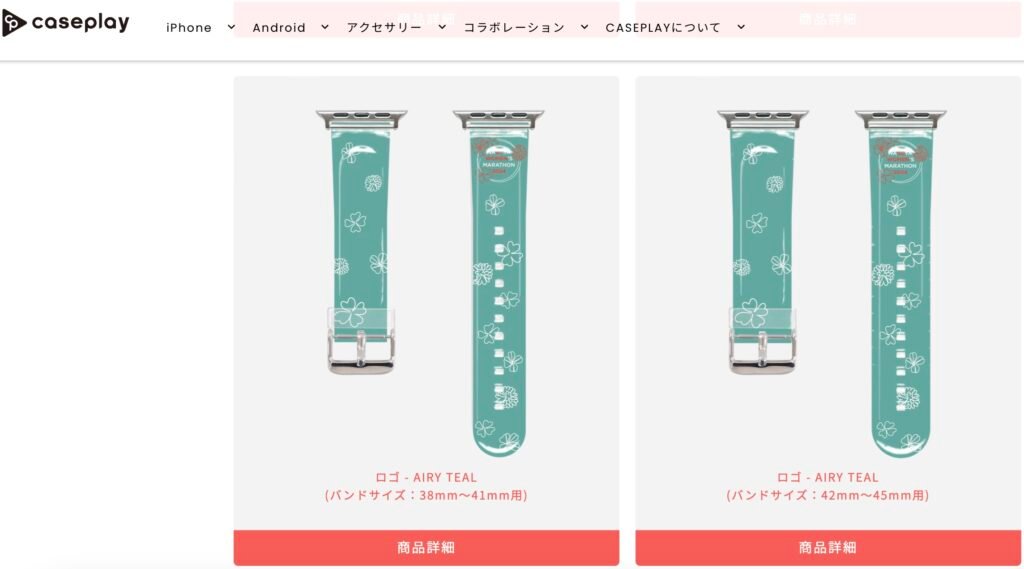Open the CASEPLAYについて menu
The image size is (1024, 569).
tap(663, 27)
